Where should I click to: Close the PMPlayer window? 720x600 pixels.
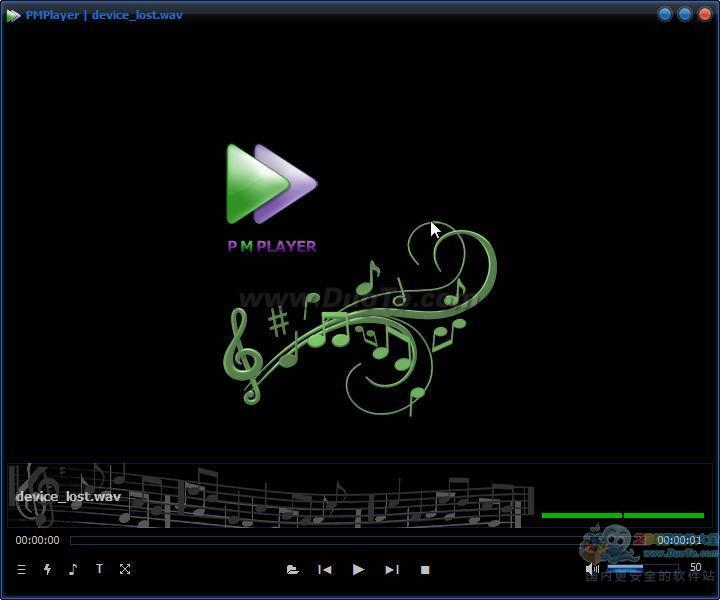click(x=704, y=14)
